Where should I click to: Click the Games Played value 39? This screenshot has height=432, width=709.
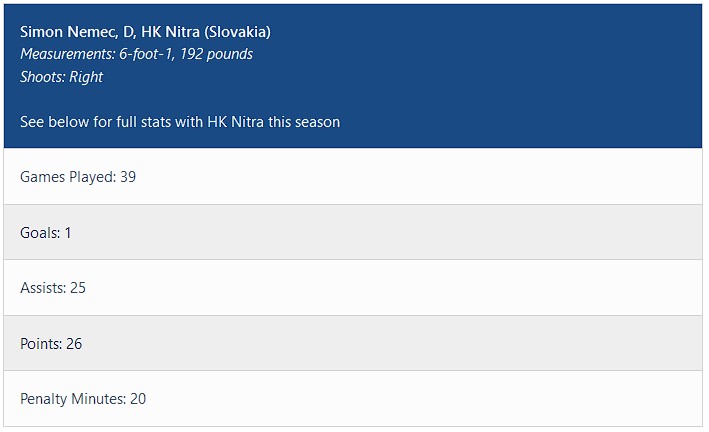128,177
